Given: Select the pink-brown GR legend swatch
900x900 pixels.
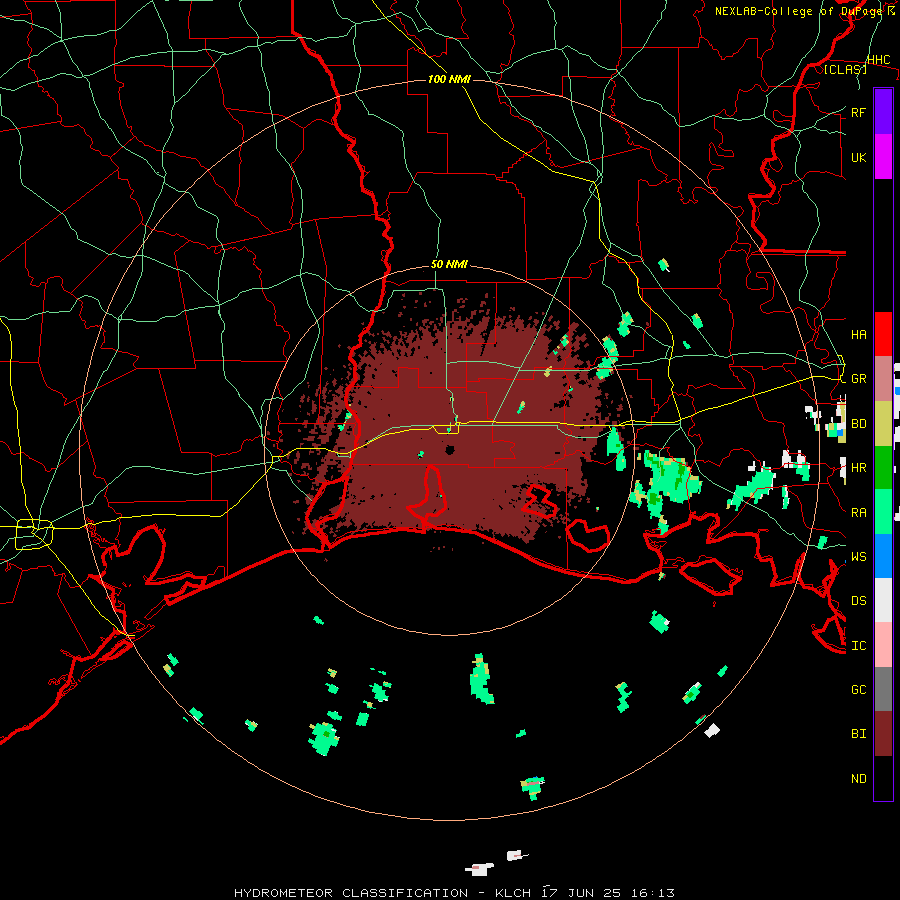Looking at the screenshot, I should [x=883, y=378].
